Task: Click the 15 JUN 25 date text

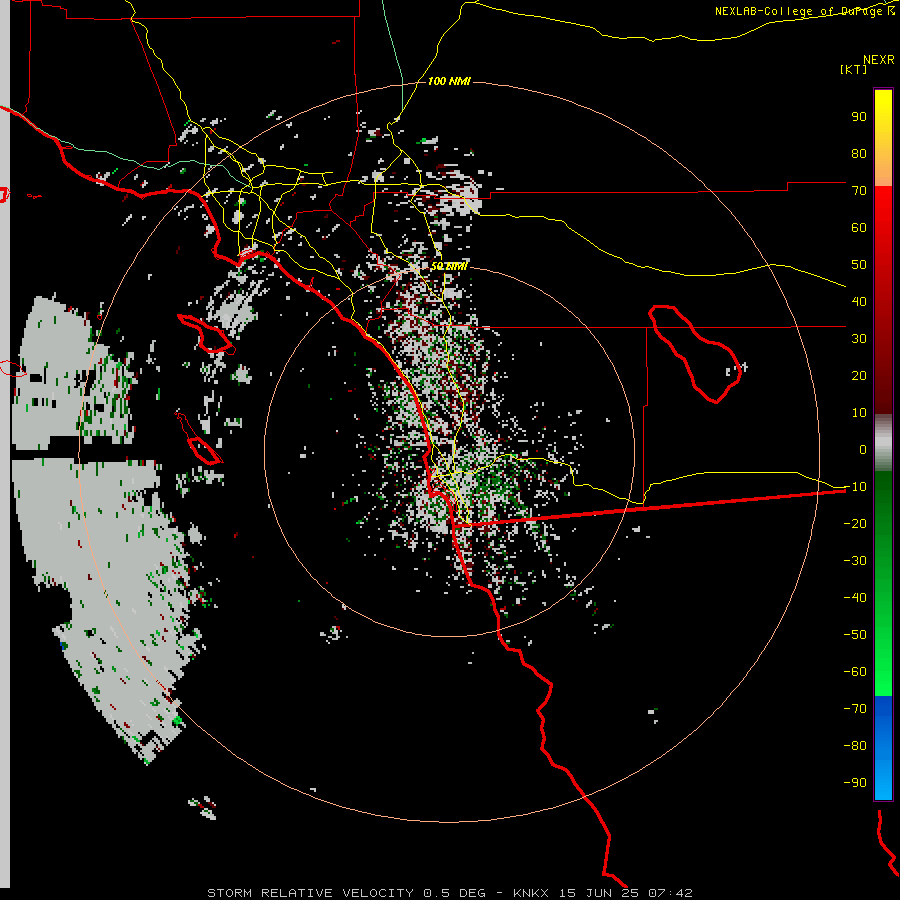Action: click(x=599, y=893)
